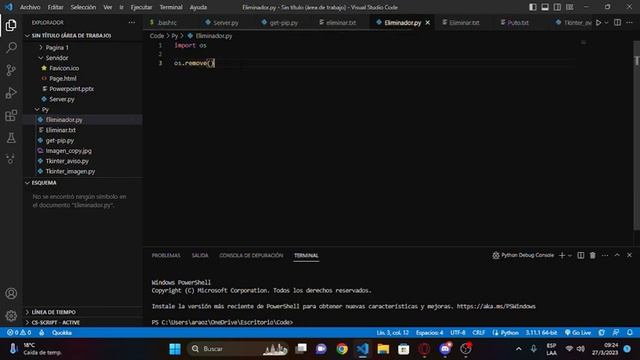The height and width of the screenshot is (360, 640).
Task: Click Go Live in status bar
Action: (x=578, y=333)
